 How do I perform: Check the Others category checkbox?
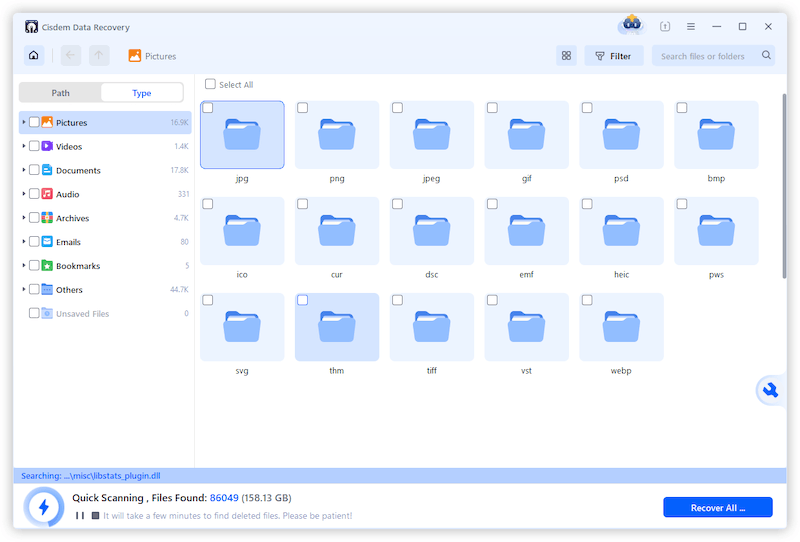[34, 289]
